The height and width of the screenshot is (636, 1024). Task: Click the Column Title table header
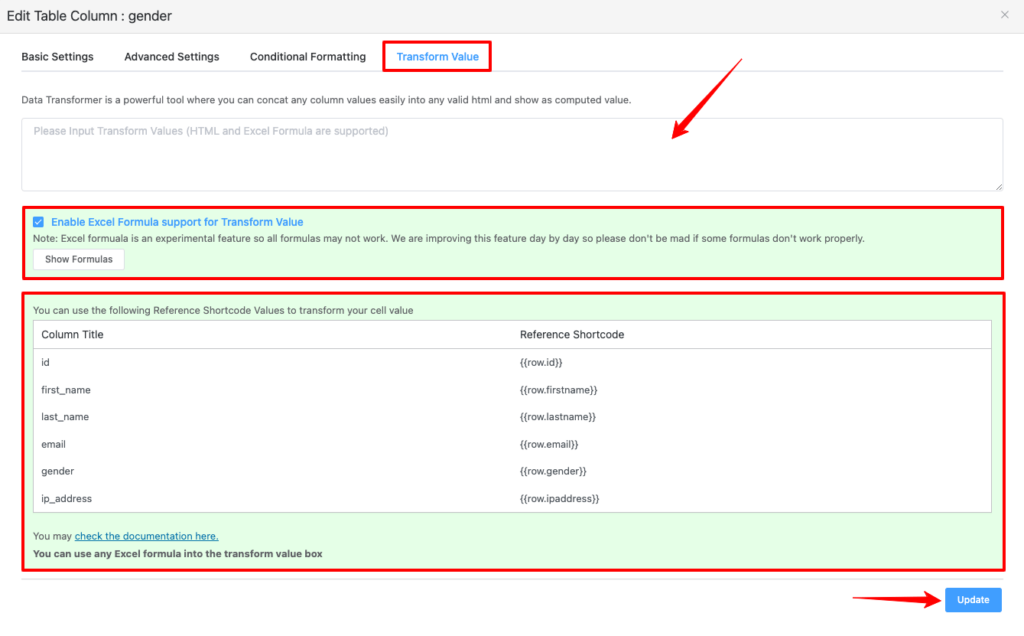pyautogui.click(x=72, y=334)
